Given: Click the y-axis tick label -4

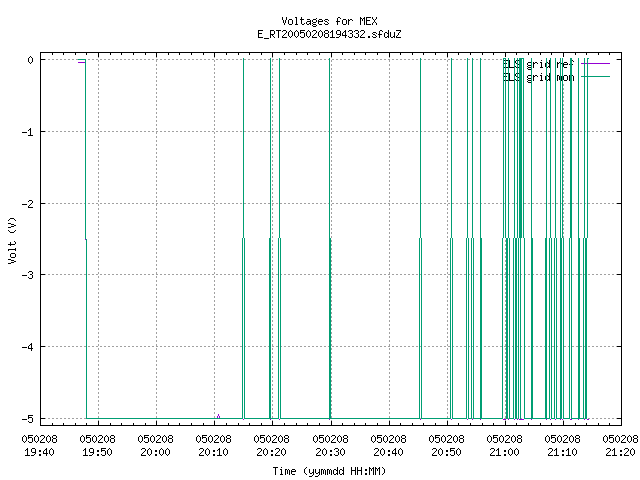Looking at the screenshot, I should pos(28,347).
